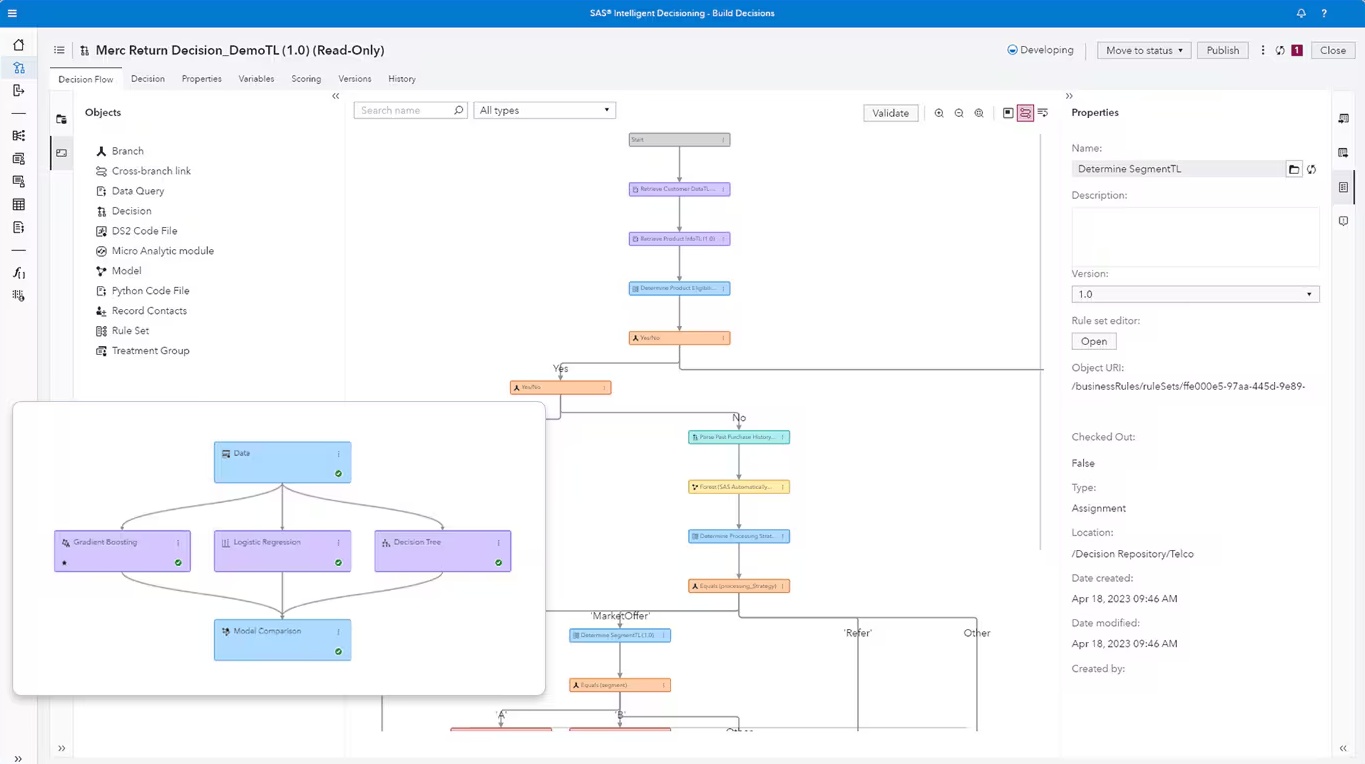The height and width of the screenshot is (764, 1365).
Task: Click the zoom in magnifier icon
Action: pos(939,113)
